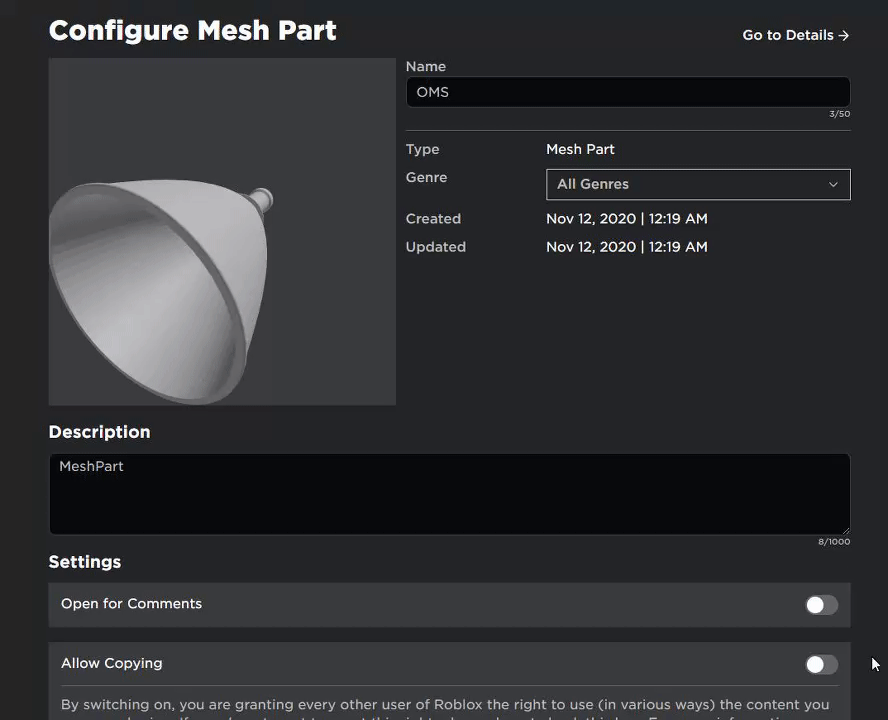Click the Description box resize handle
Screen dimensions: 888x720
click(x=845, y=530)
